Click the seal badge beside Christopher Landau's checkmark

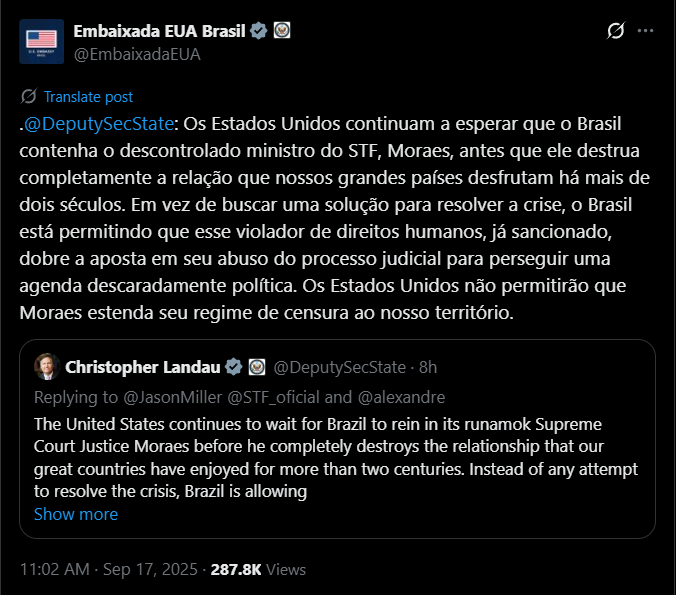(256, 366)
